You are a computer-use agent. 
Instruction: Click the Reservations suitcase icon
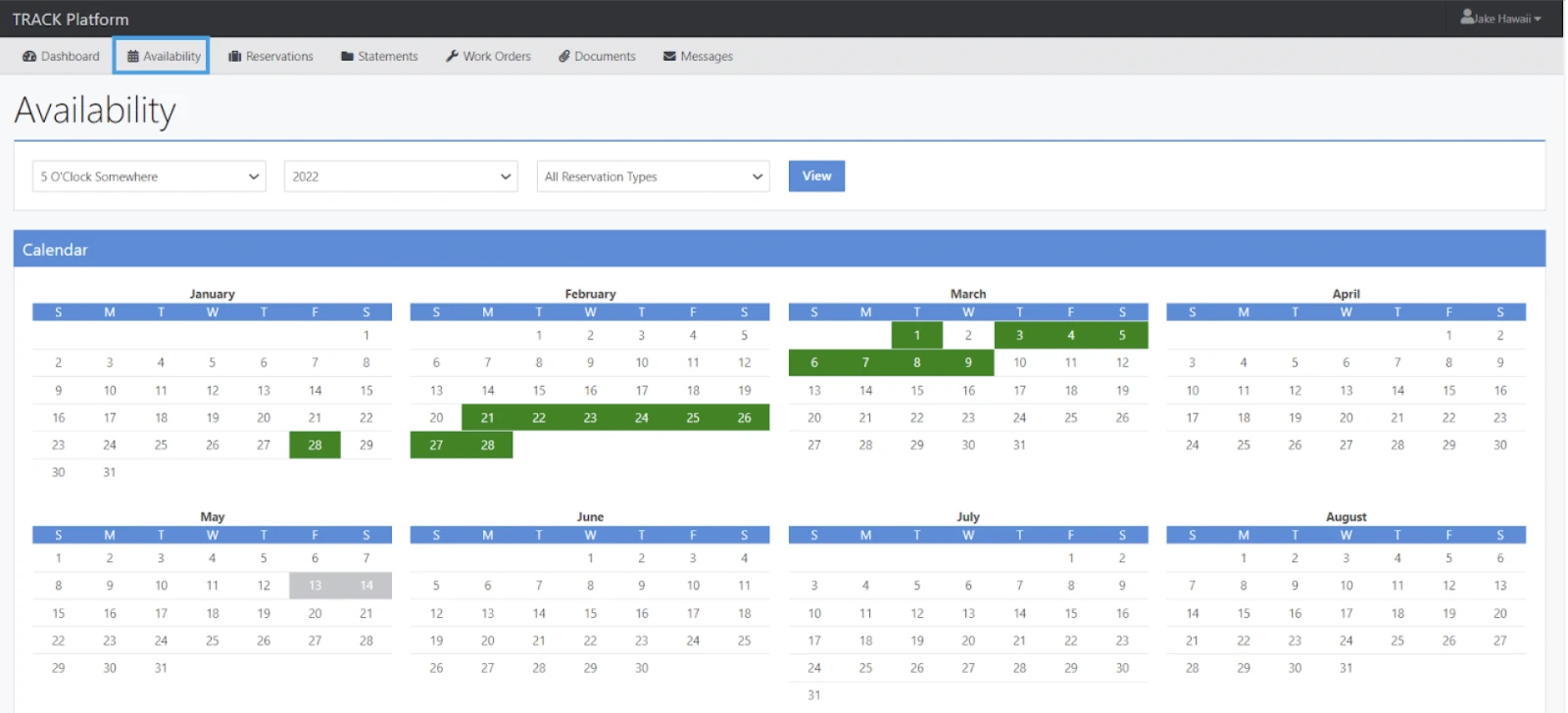235,57
